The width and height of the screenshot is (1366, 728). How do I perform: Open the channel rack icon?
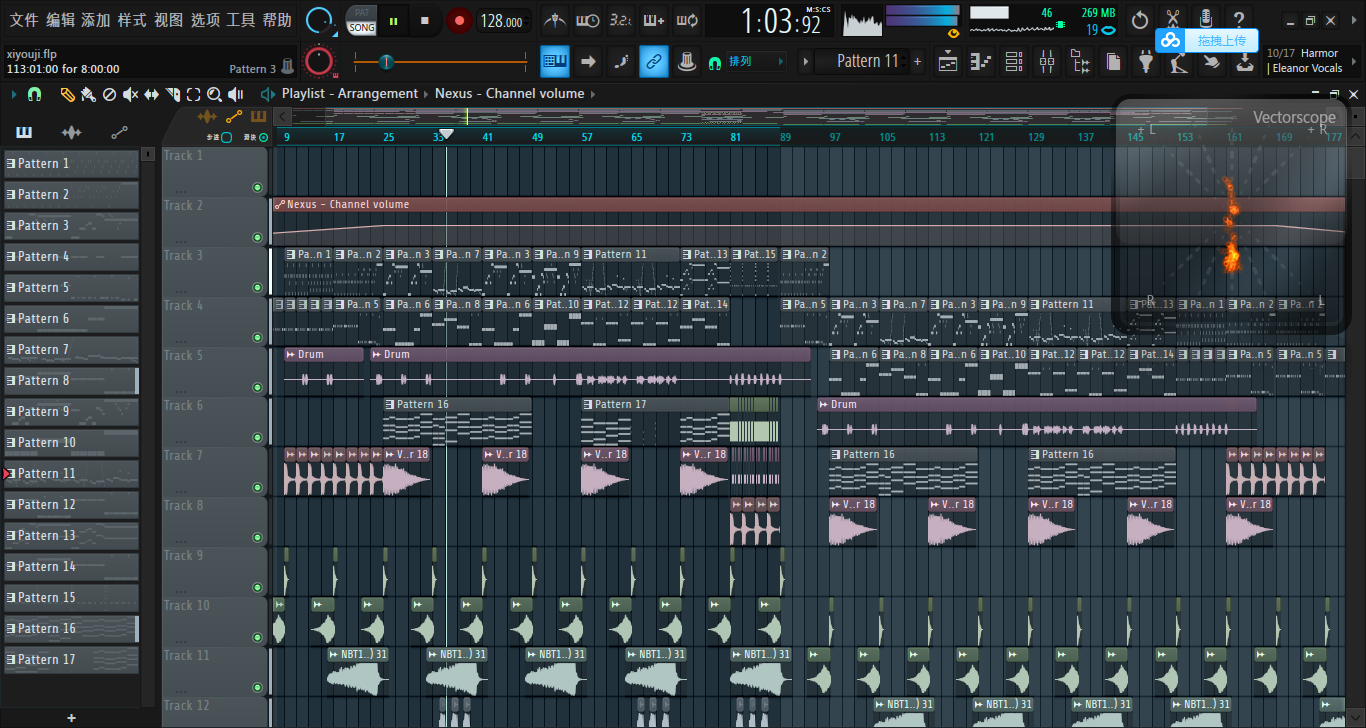[1016, 62]
